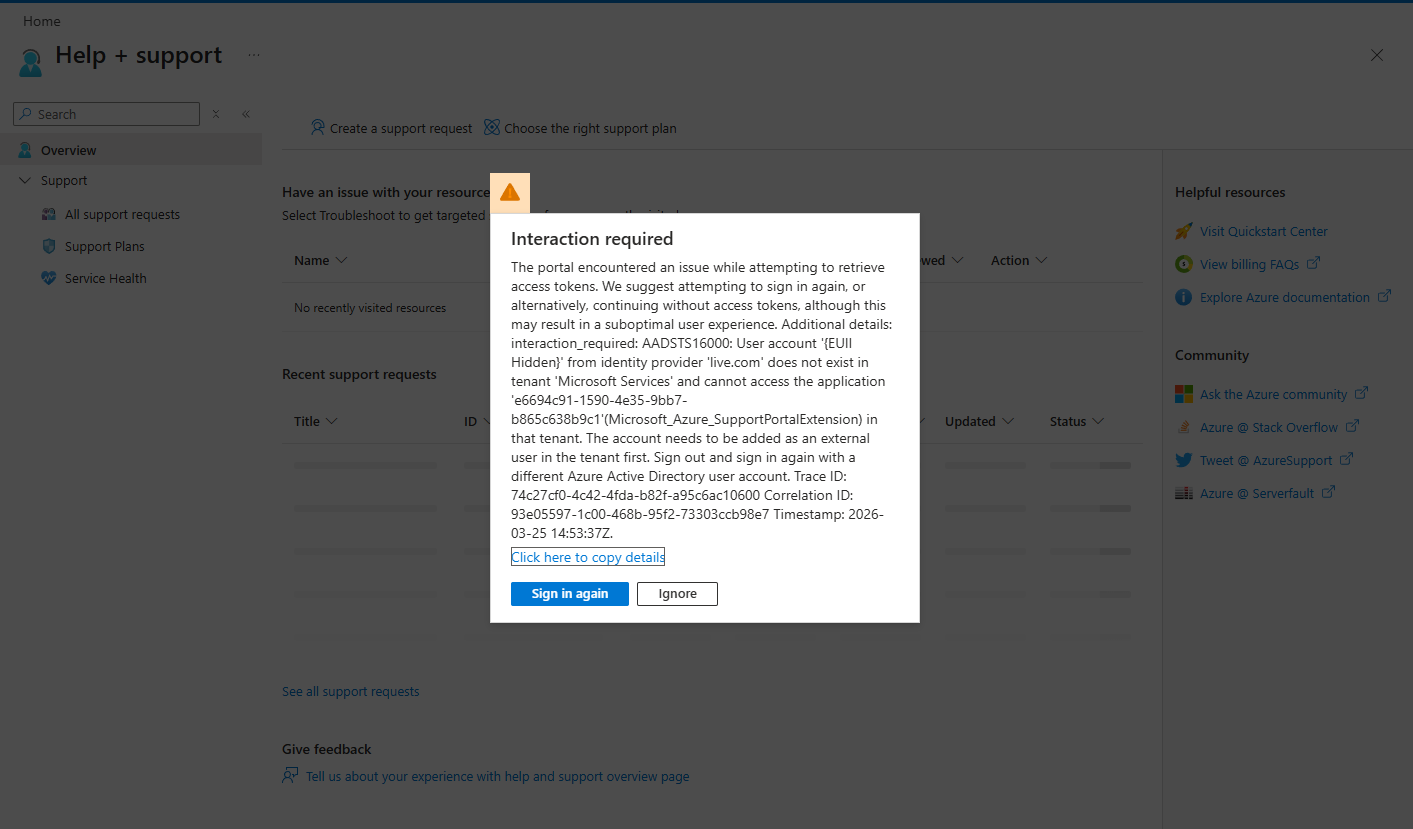Click the orange warning triangle icon
The image size is (1413, 829).
(510, 192)
